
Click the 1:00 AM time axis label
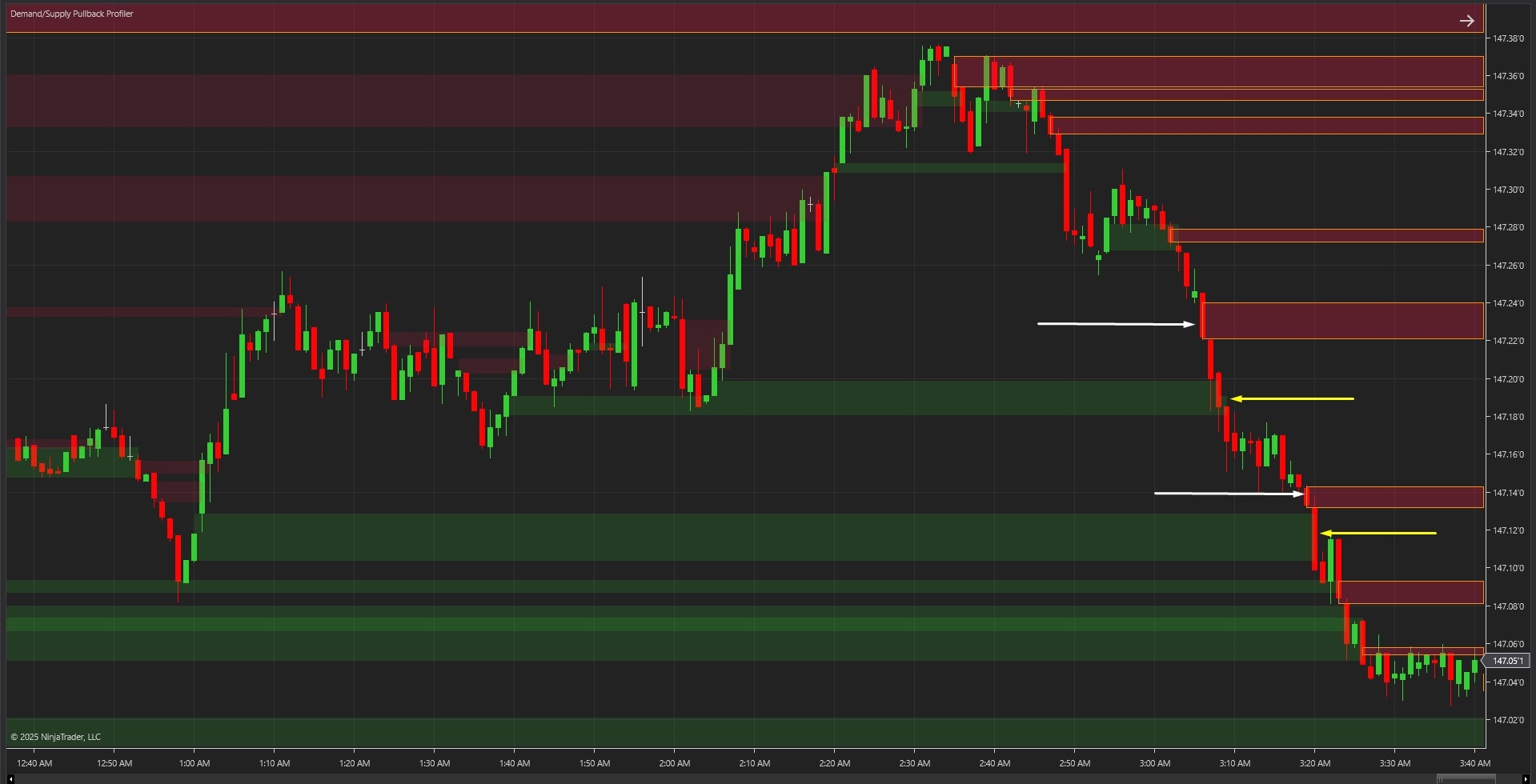[x=195, y=763]
